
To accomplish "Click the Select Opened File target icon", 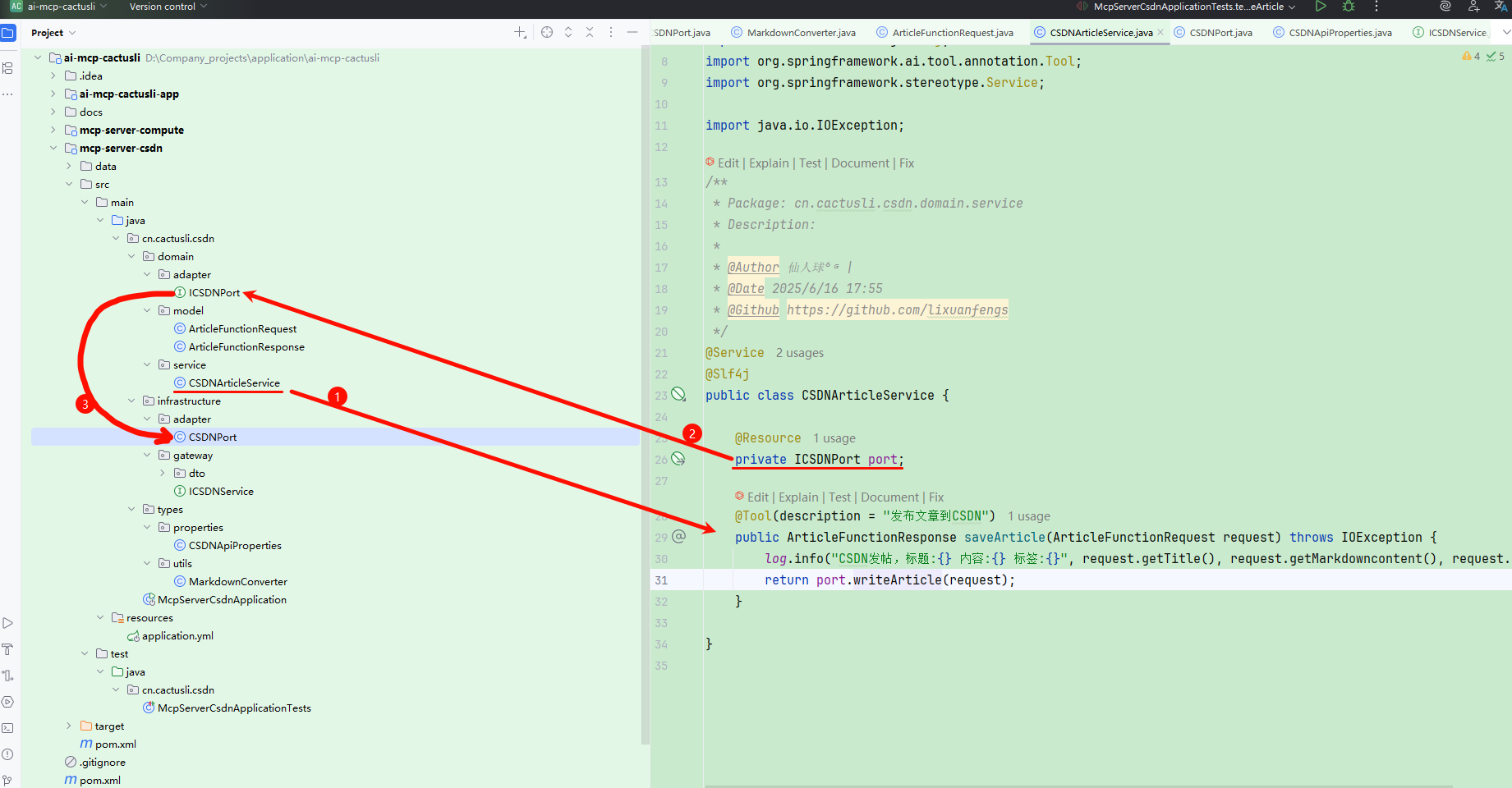I will (x=547, y=33).
